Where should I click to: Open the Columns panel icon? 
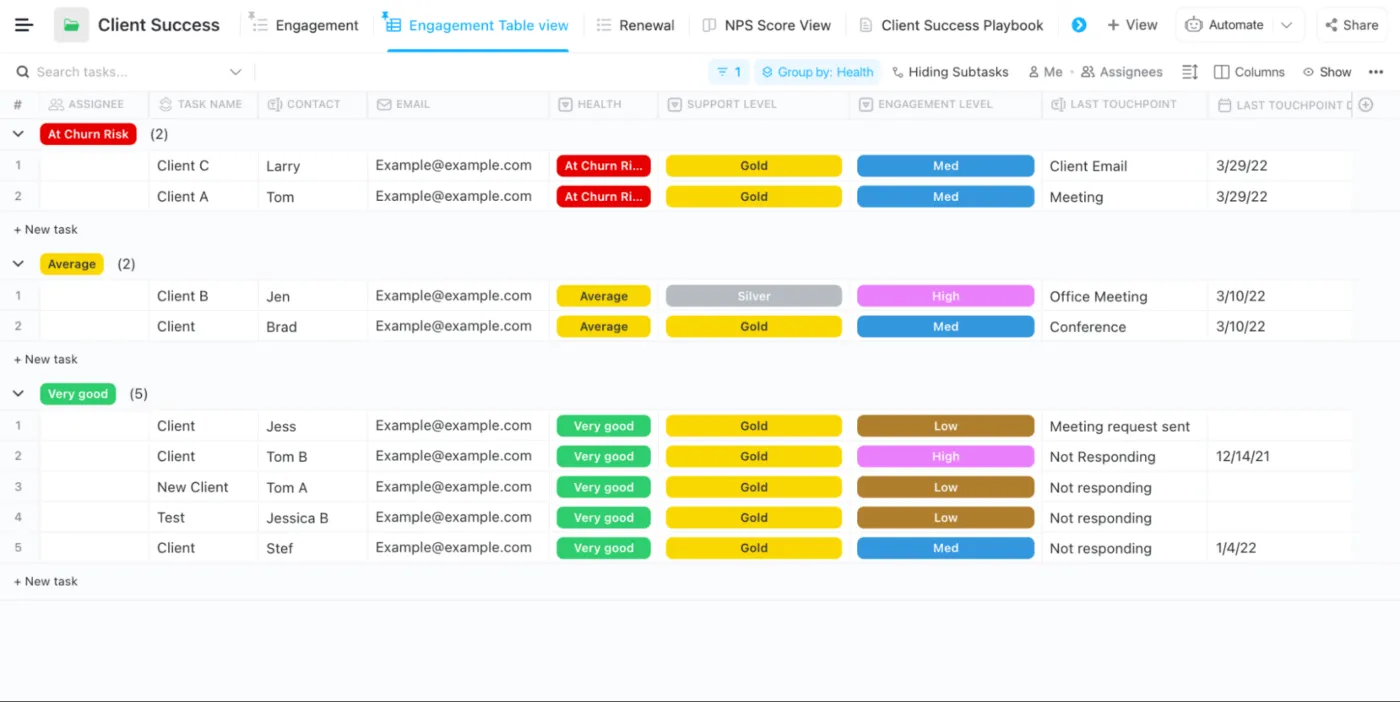click(x=1248, y=71)
